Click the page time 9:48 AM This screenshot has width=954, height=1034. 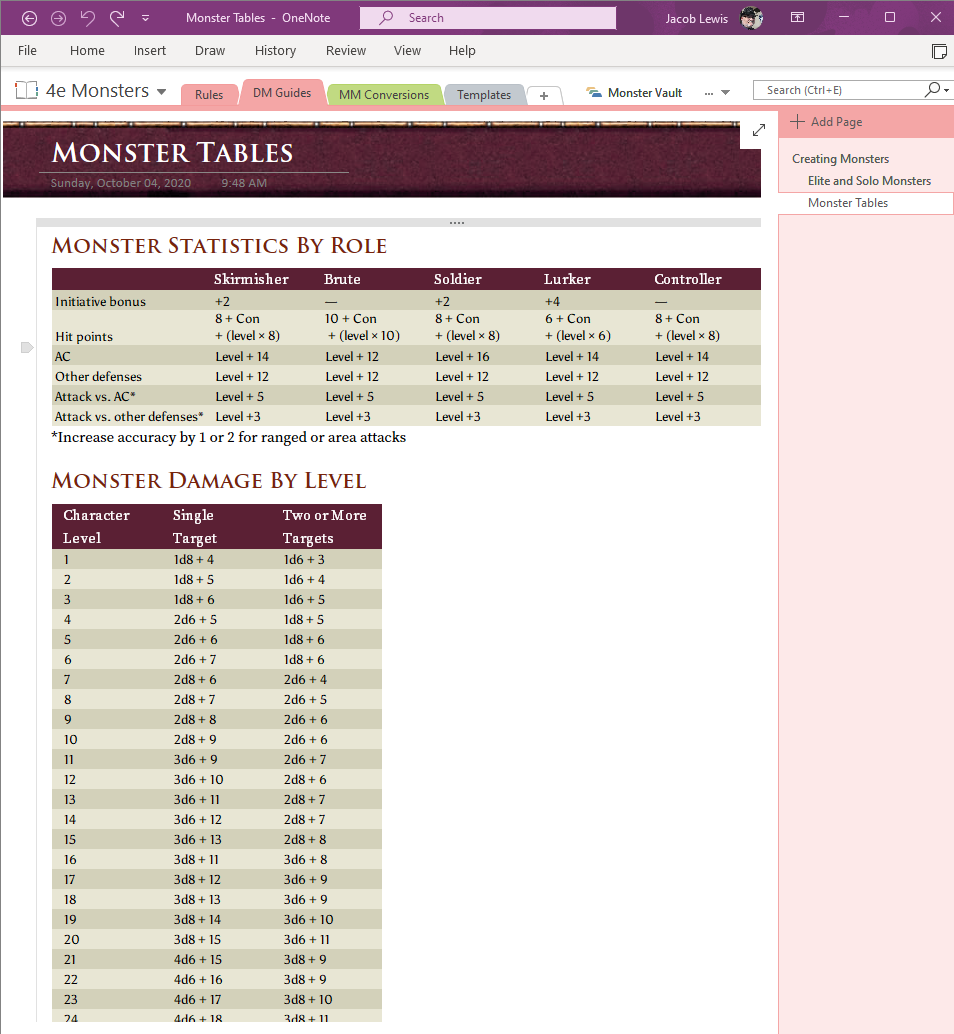coord(244,183)
